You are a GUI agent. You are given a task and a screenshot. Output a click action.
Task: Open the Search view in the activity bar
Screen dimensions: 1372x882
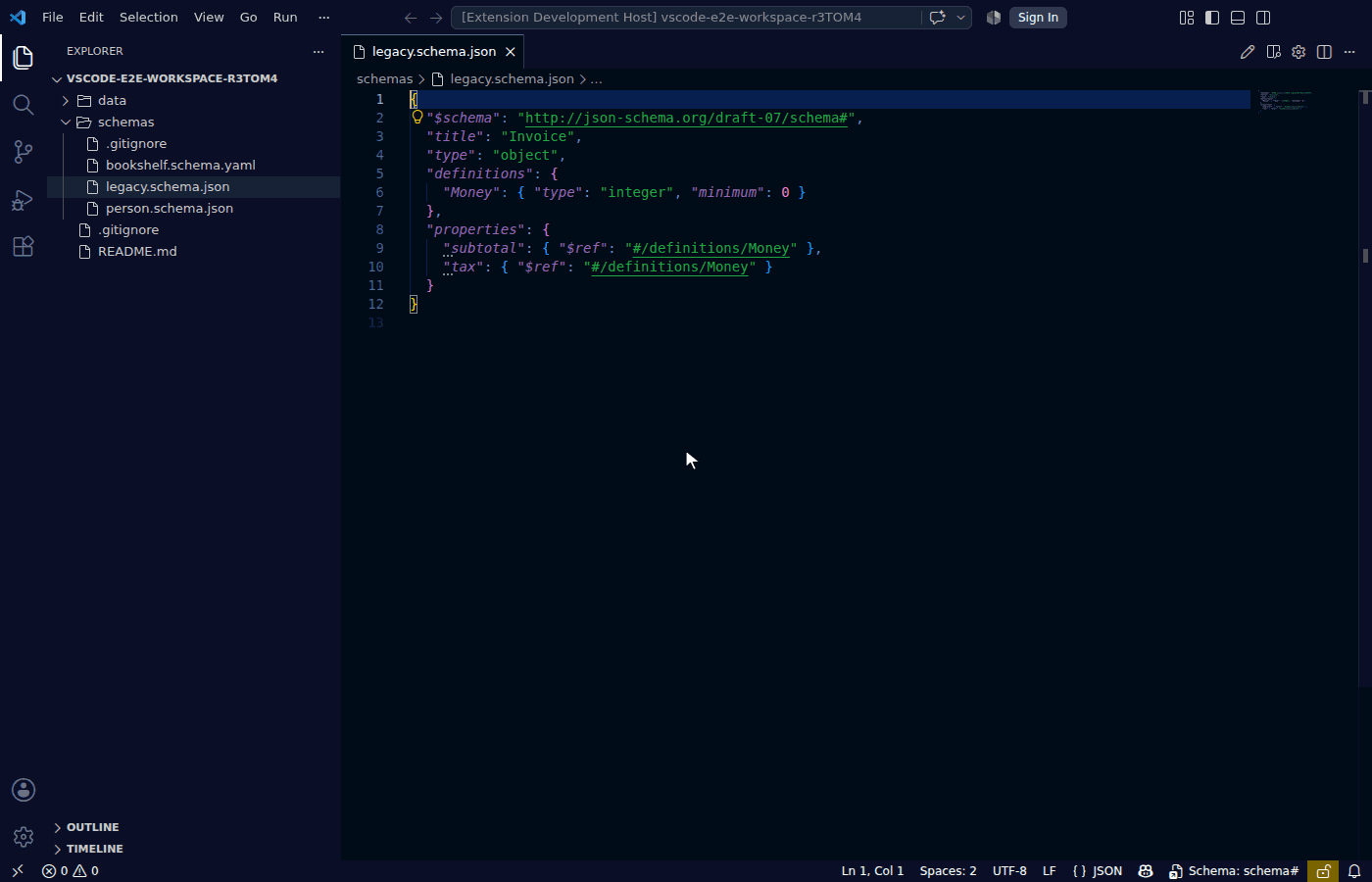24,105
